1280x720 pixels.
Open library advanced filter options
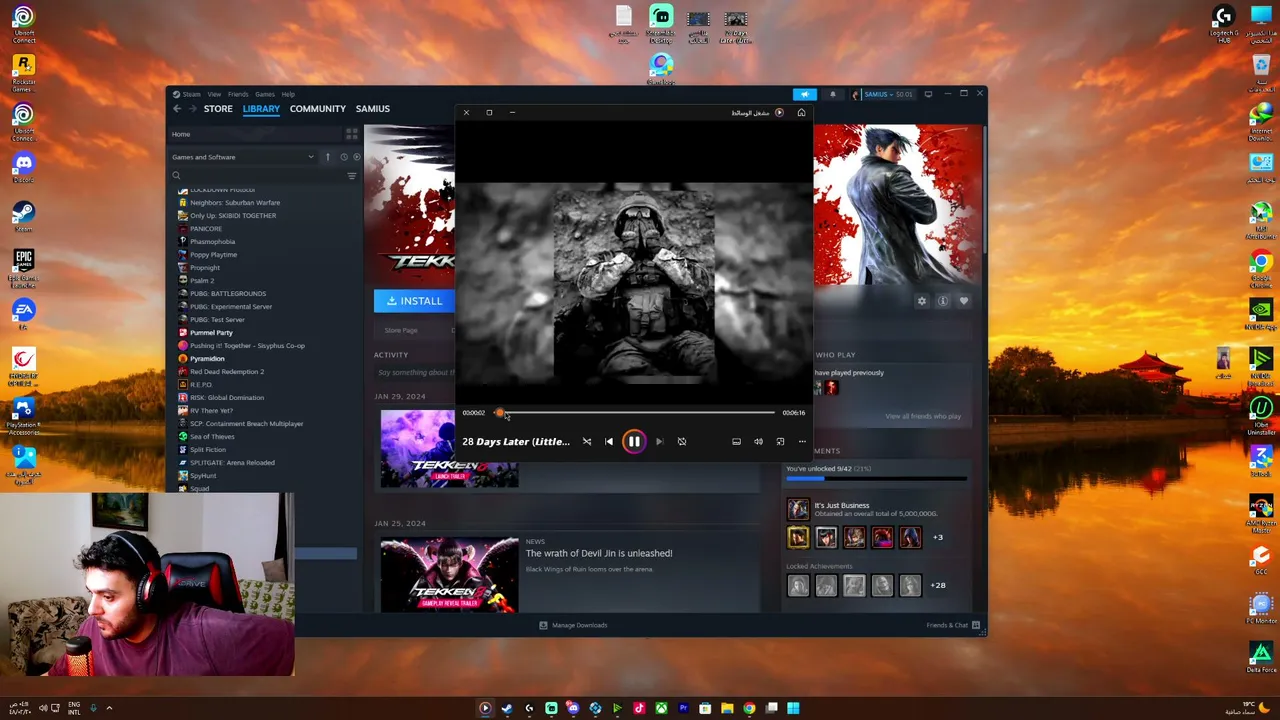tap(351, 176)
